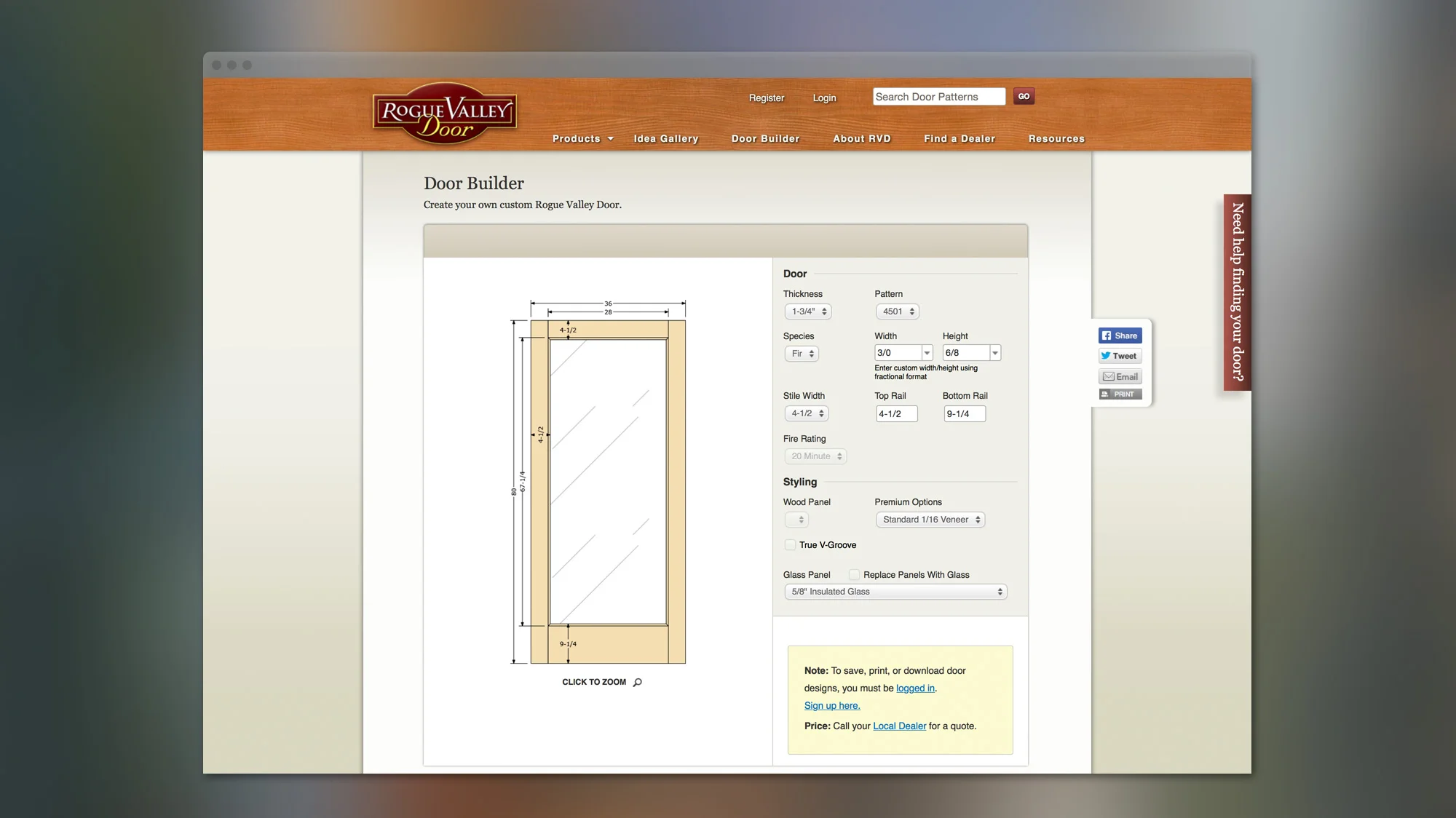Expand the Glass Panel type dropdown
The height and width of the screenshot is (818, 1456).
(x=895, y=592)
